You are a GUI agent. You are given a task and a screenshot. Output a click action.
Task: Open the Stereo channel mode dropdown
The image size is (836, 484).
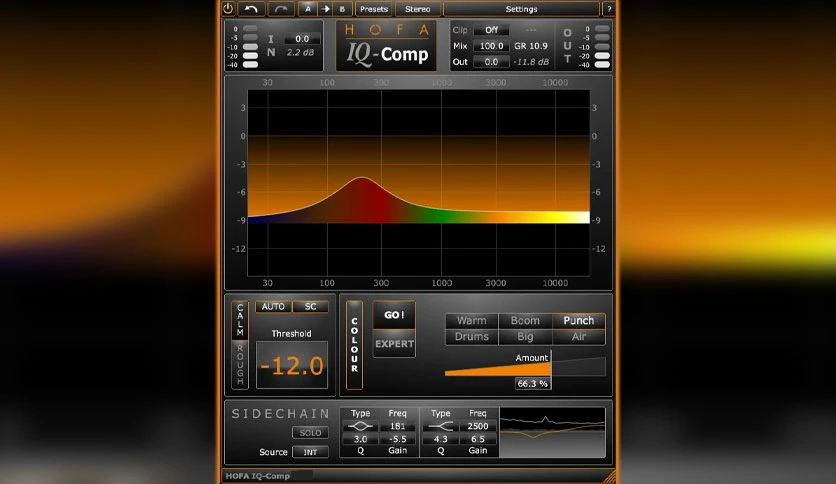417,9
